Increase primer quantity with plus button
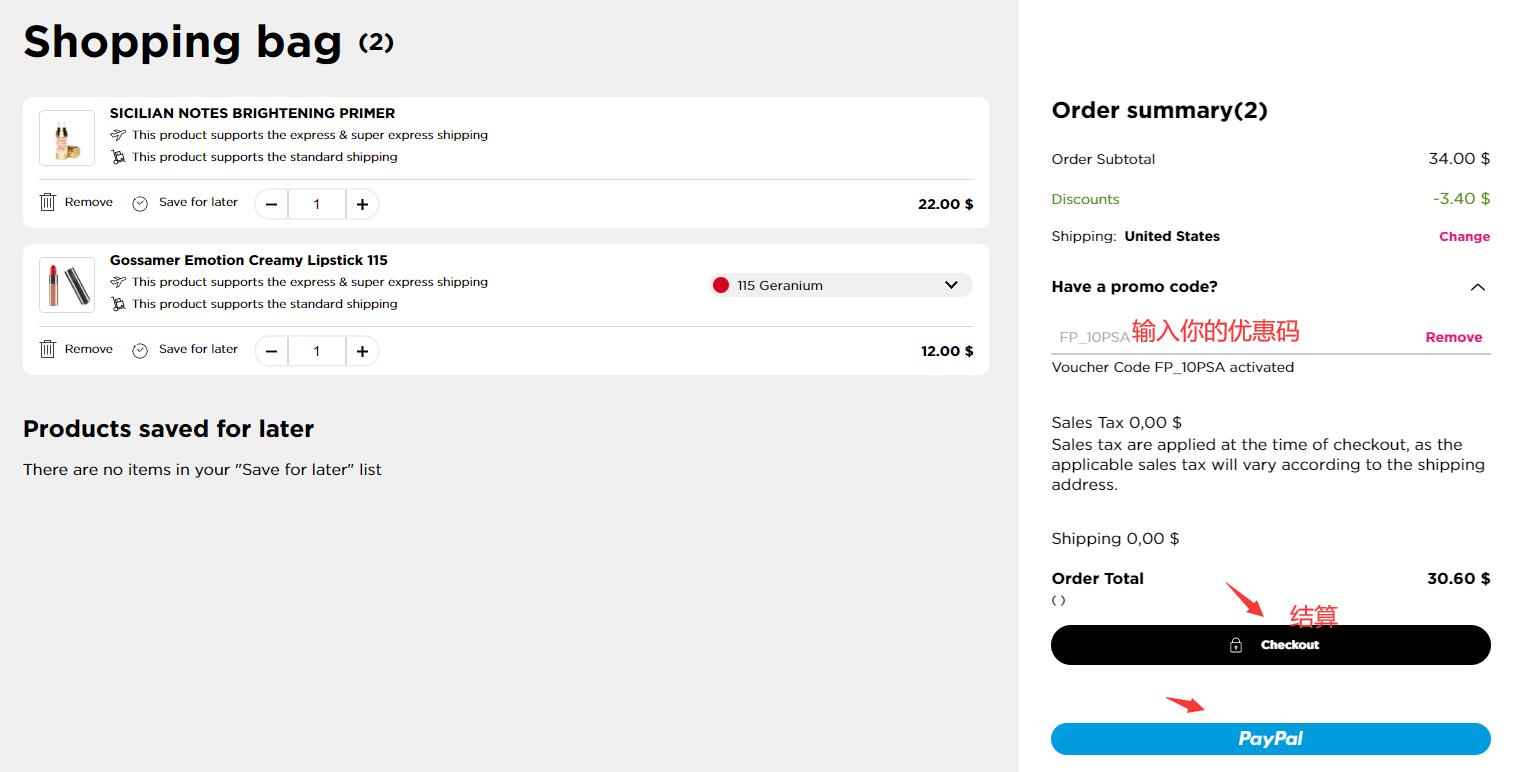1515x772 pixels. click(362, 204)
